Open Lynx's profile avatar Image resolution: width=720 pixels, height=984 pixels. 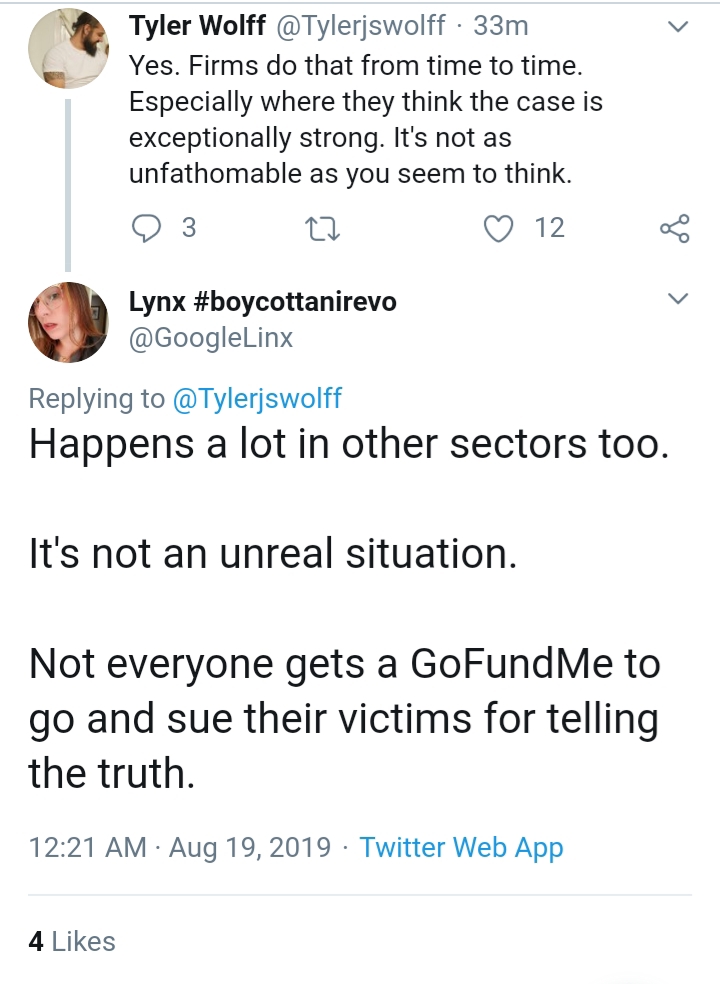(68, 322)
